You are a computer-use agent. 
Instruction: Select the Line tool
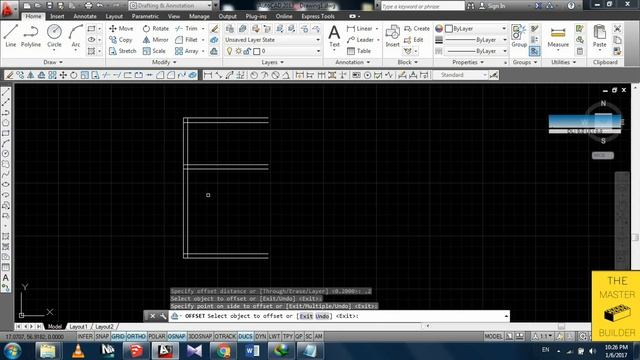(x=11, y=36)
